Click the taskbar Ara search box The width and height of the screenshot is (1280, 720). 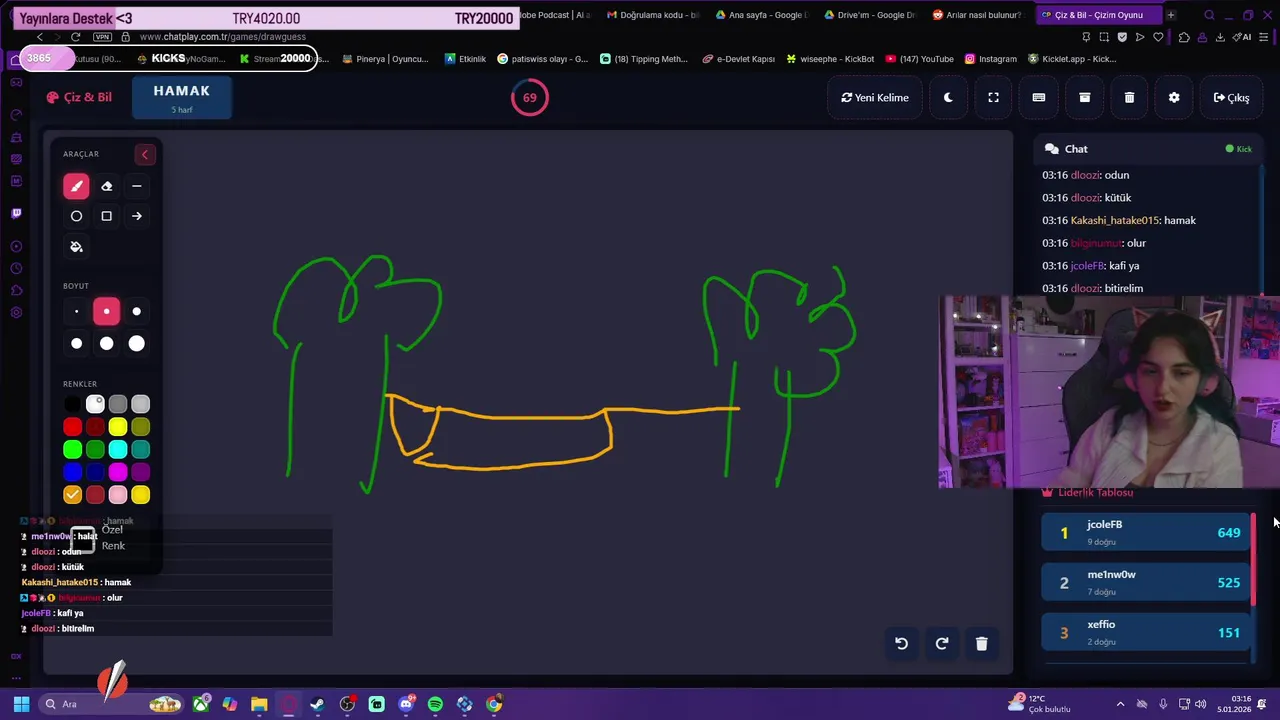[x=112, y=704]
